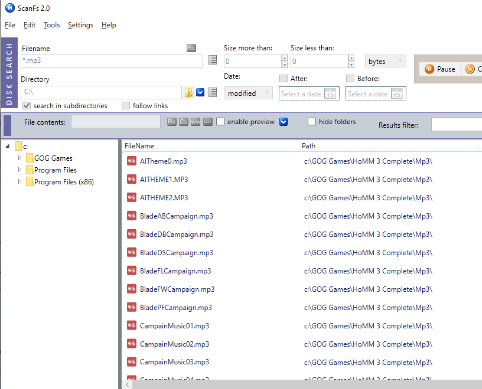Click the Program Files folder icon
The image size is (482, 389).
pyautogui.click(x=30, y=170)
